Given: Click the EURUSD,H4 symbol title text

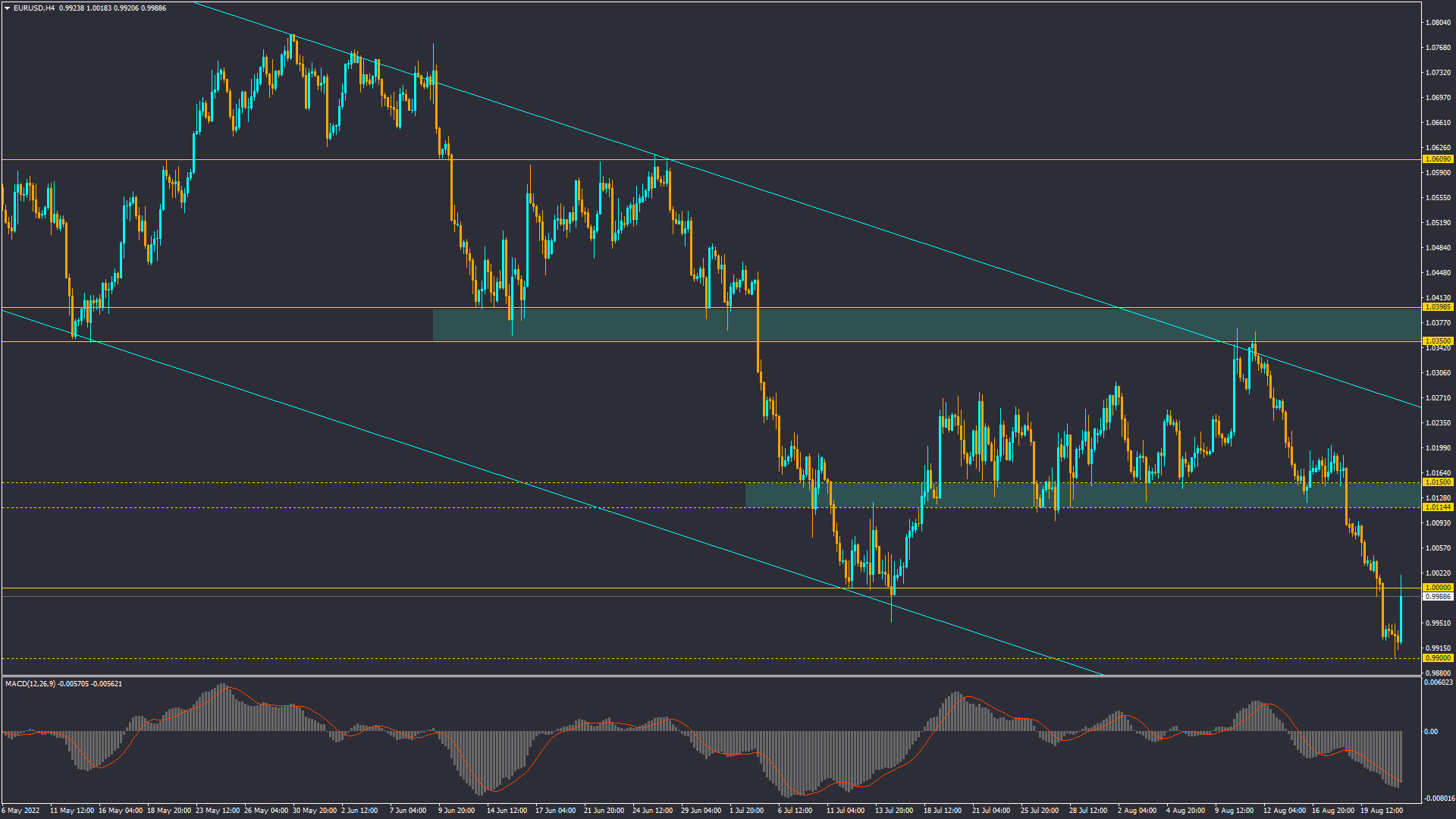Looking at the screenshot, I should [x=34, y=8].
